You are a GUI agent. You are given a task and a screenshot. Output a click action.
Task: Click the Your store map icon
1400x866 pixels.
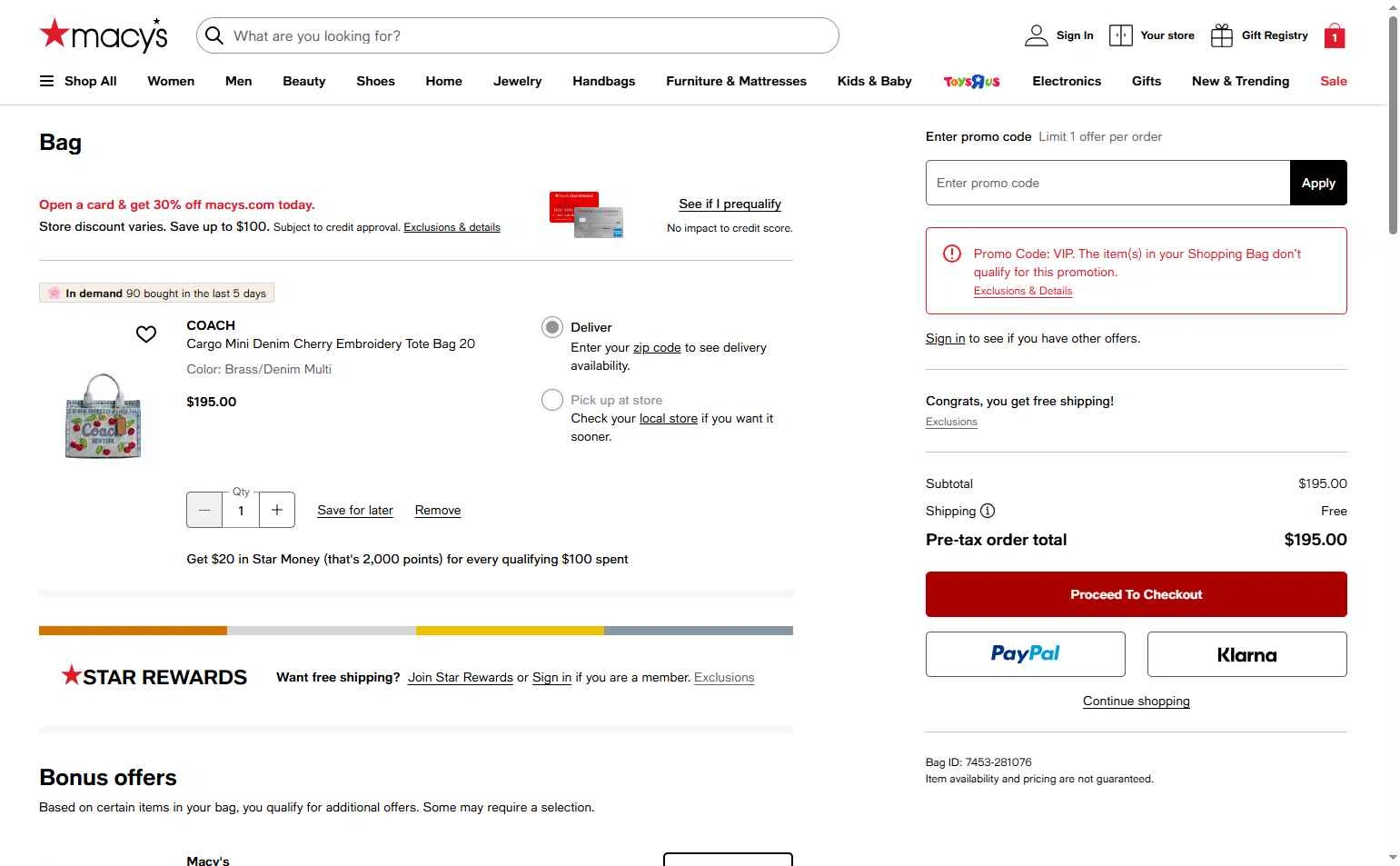coord(1121,35)
